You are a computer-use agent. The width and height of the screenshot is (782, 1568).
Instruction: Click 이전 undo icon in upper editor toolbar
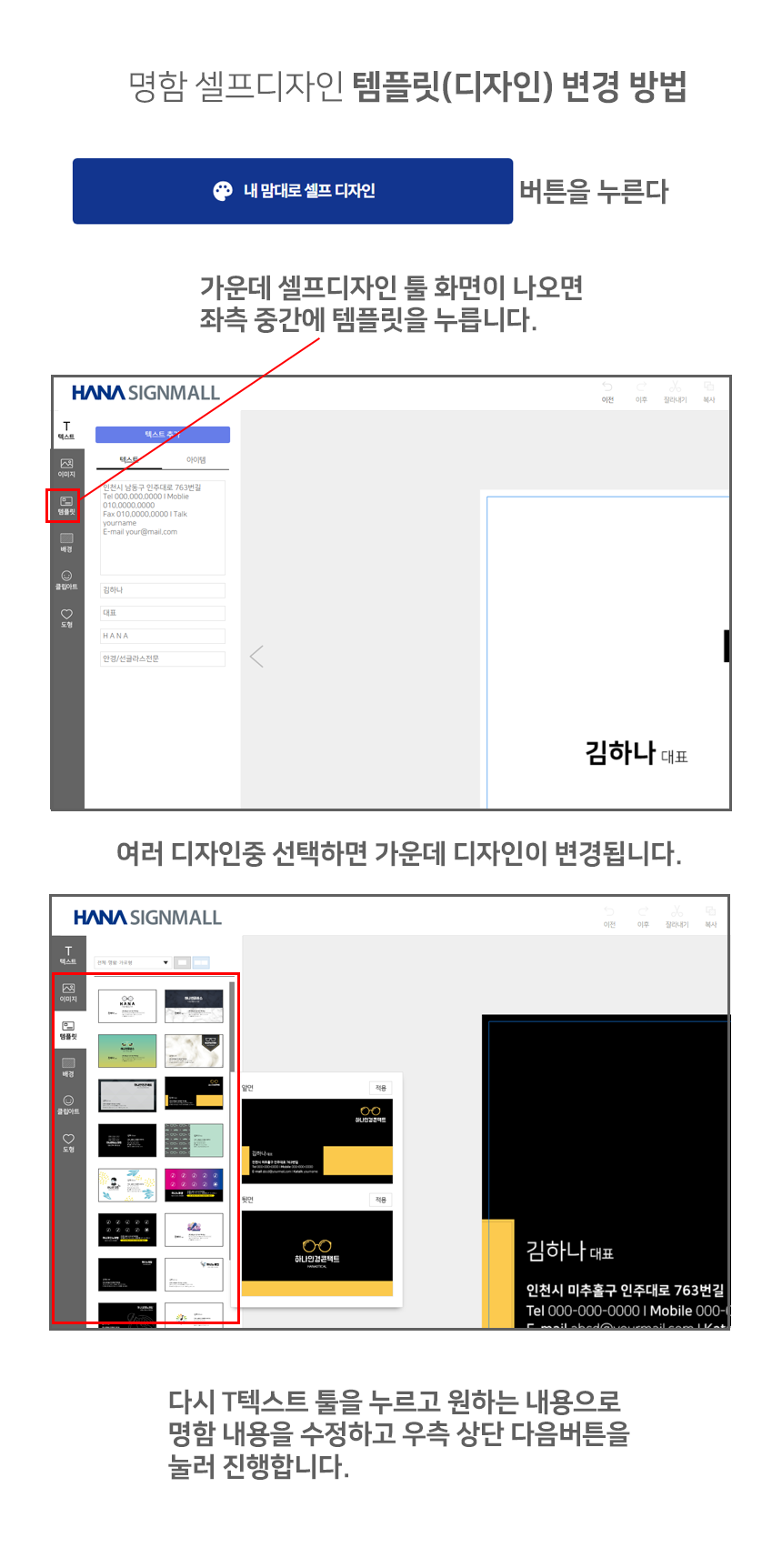click(x=607, y=391)
